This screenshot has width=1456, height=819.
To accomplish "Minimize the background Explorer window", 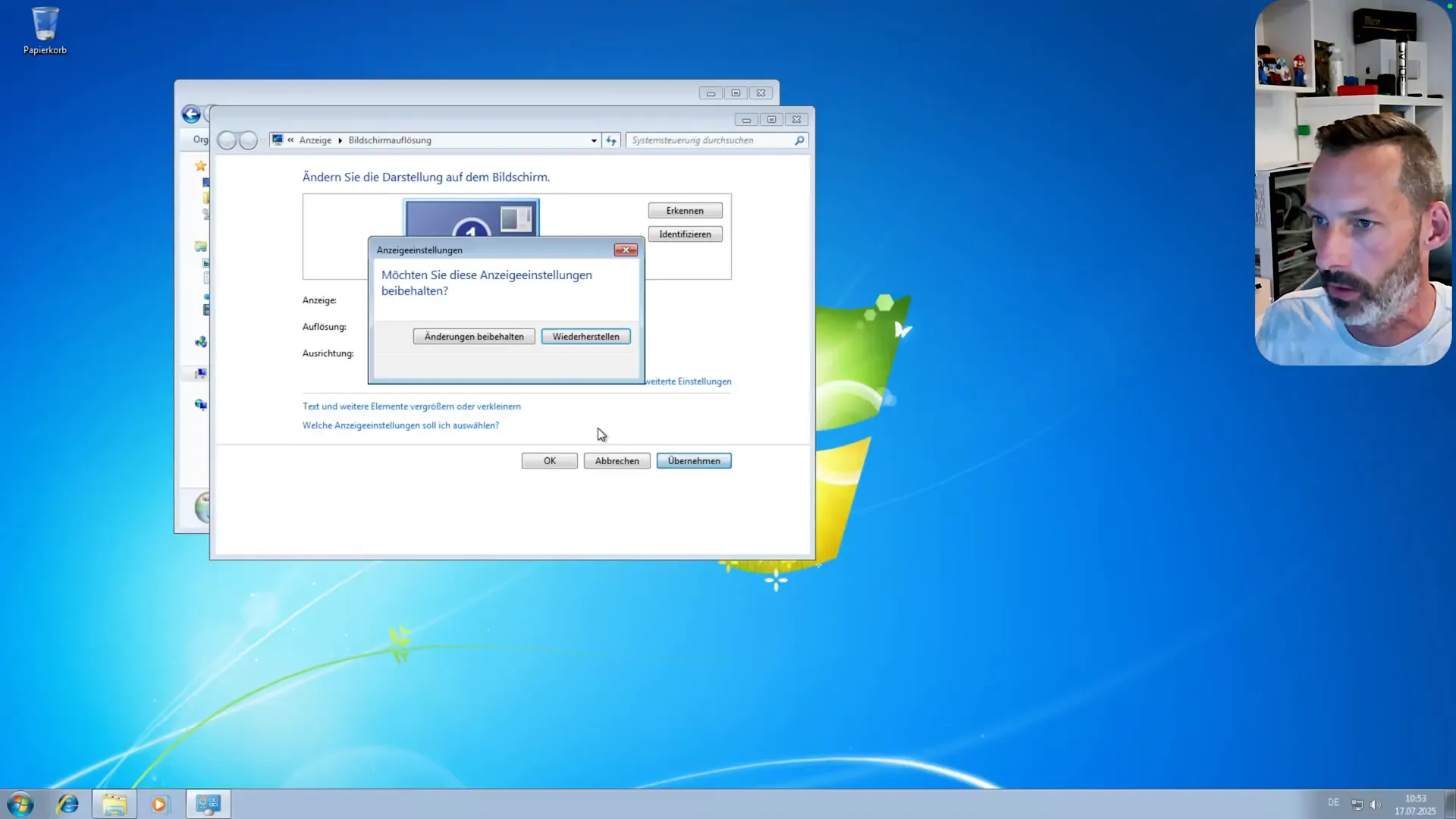I will pyautogui.click(x=711, y=93).
